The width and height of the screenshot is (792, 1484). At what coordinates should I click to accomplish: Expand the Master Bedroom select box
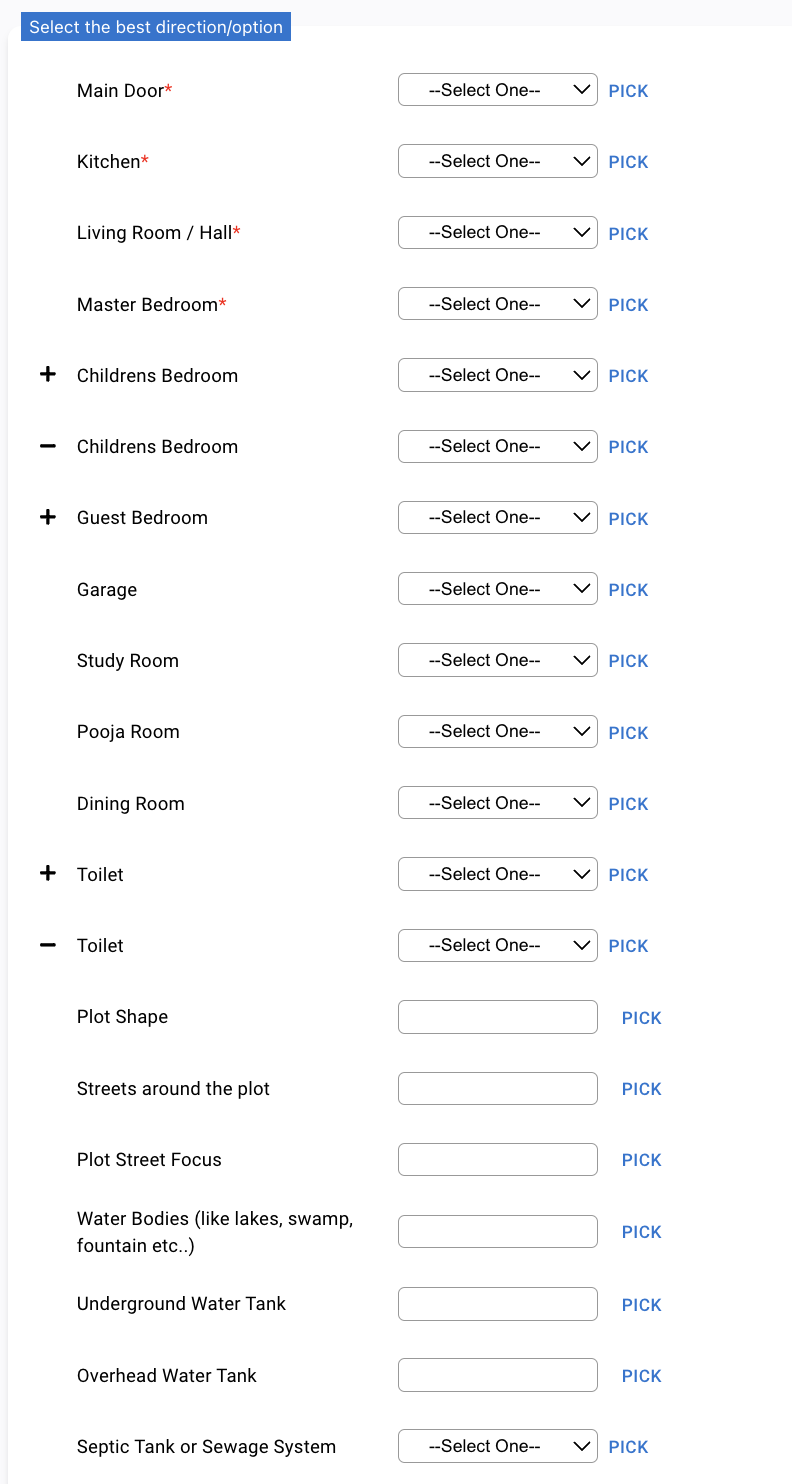click(x=497, y=304)
